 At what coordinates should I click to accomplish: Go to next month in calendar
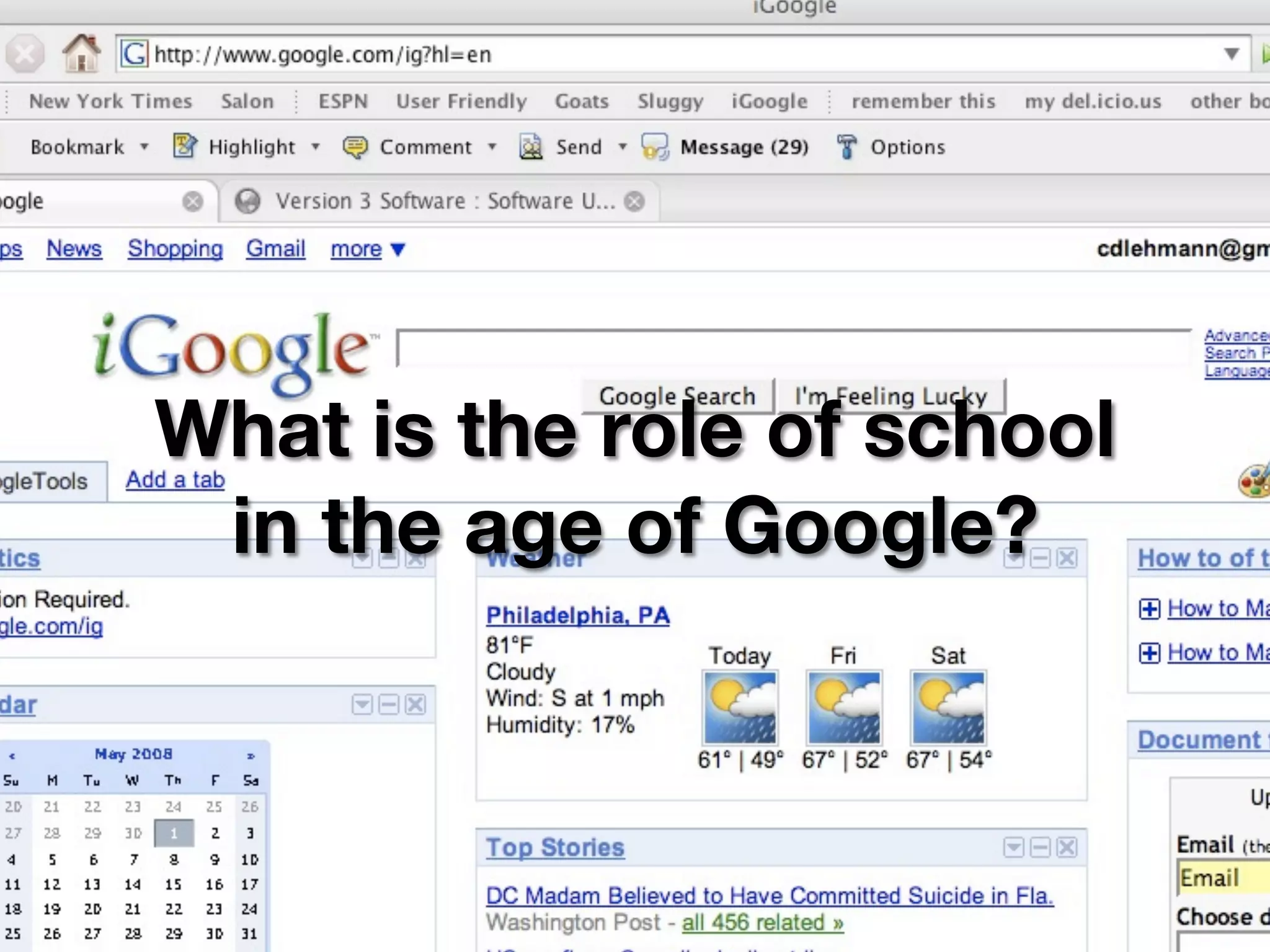[x=251, y=756]
